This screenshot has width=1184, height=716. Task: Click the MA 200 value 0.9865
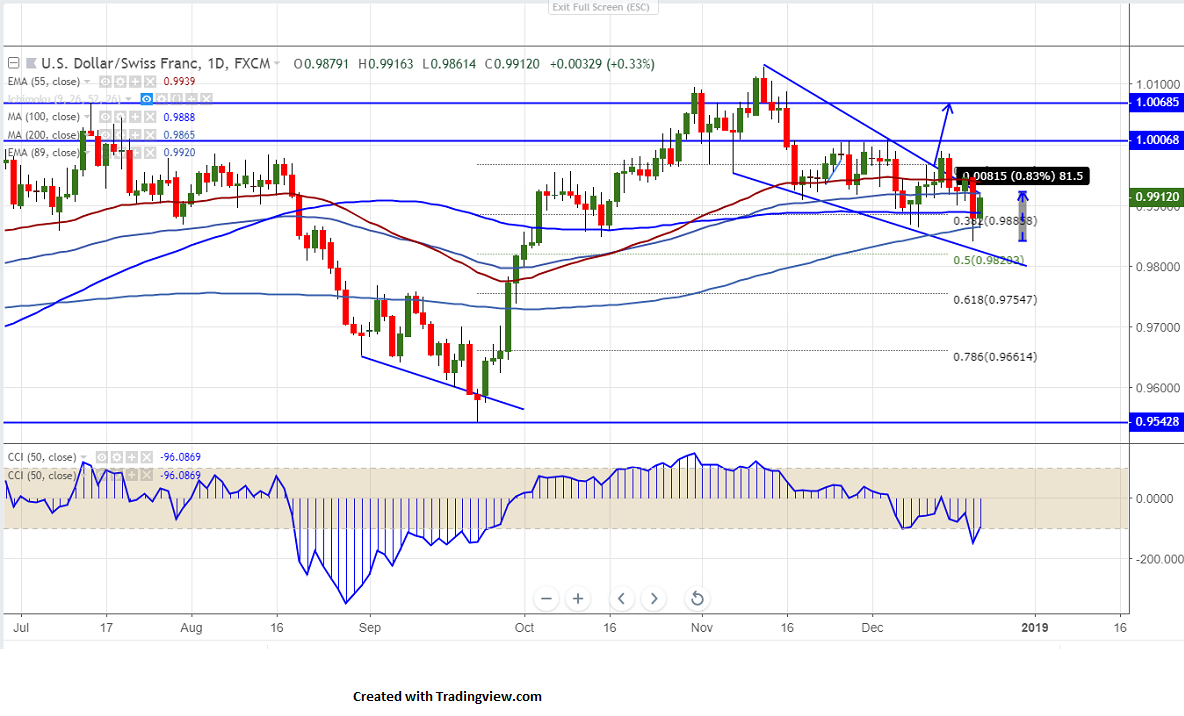(179, 135)
